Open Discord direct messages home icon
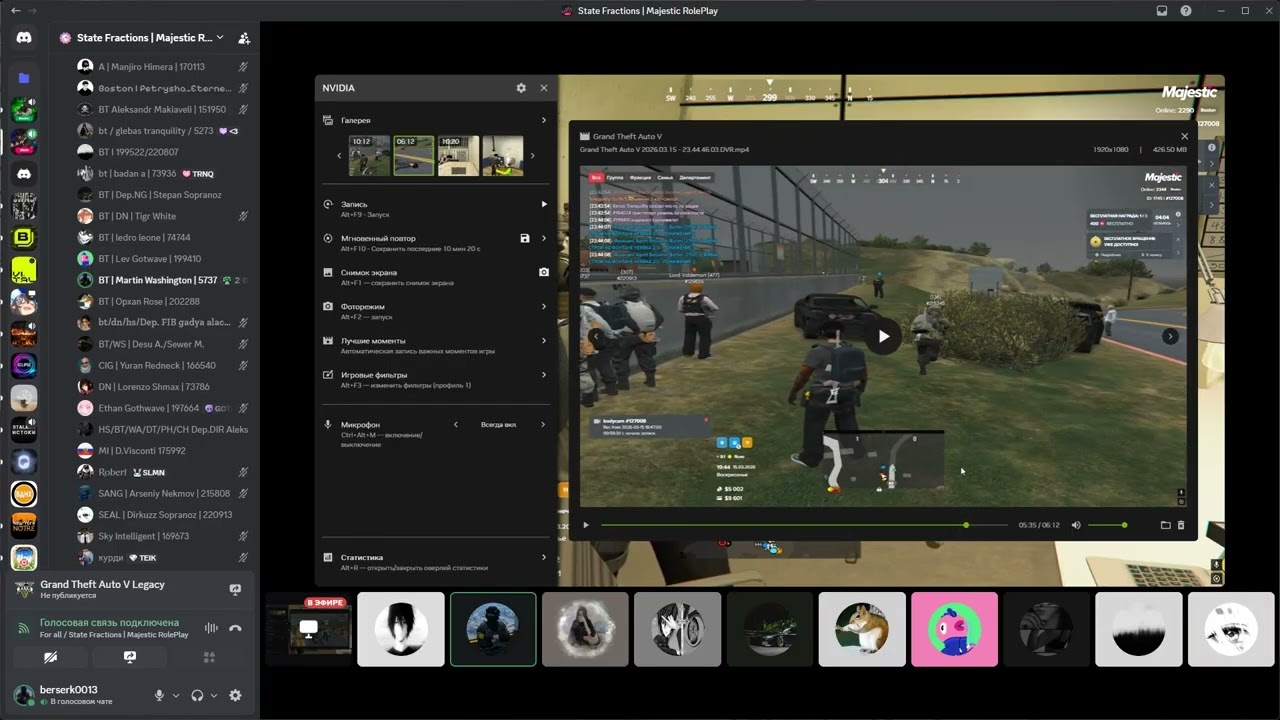 point(24,38)
